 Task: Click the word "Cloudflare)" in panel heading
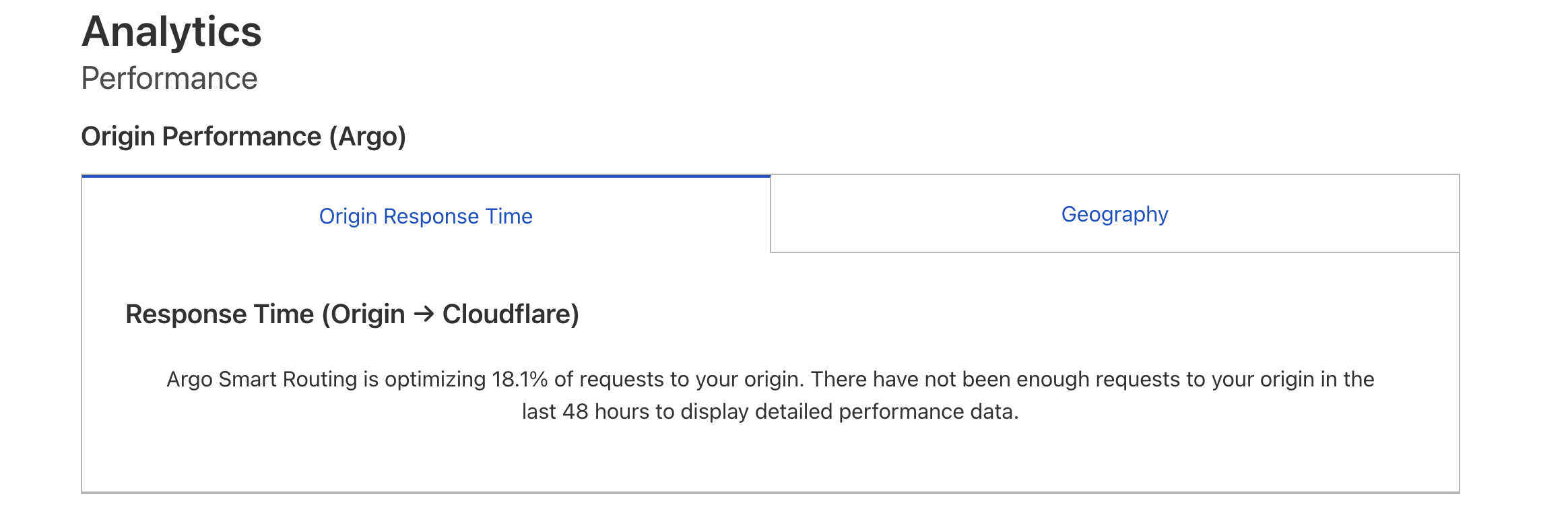(x=511, y=314)
